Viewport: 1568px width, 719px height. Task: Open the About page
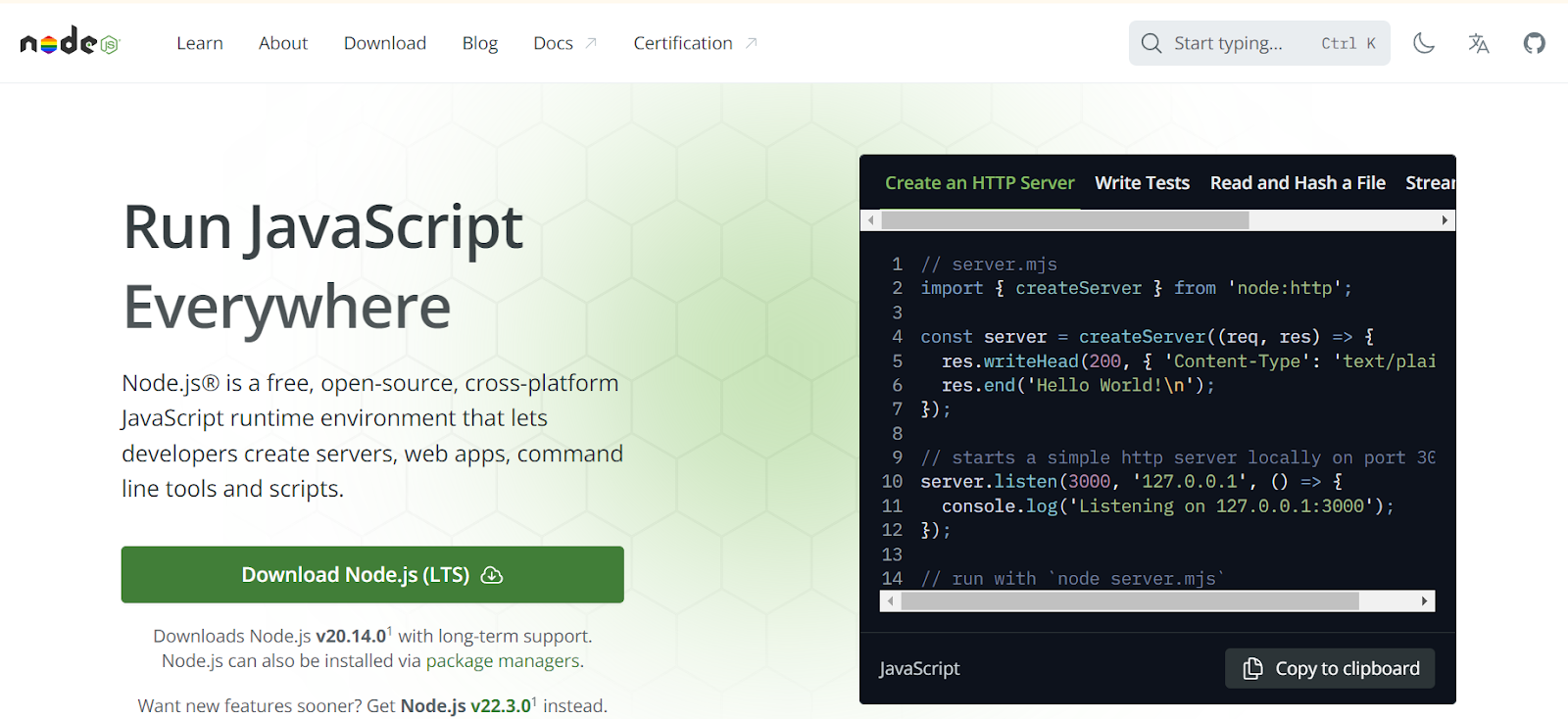283,43
